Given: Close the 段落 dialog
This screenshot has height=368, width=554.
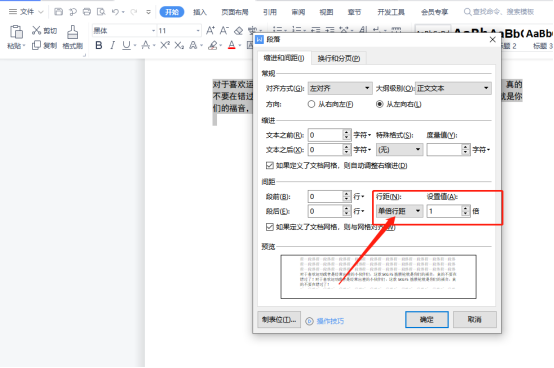Looking at the screenshot, I should click(x=493, y=40).
